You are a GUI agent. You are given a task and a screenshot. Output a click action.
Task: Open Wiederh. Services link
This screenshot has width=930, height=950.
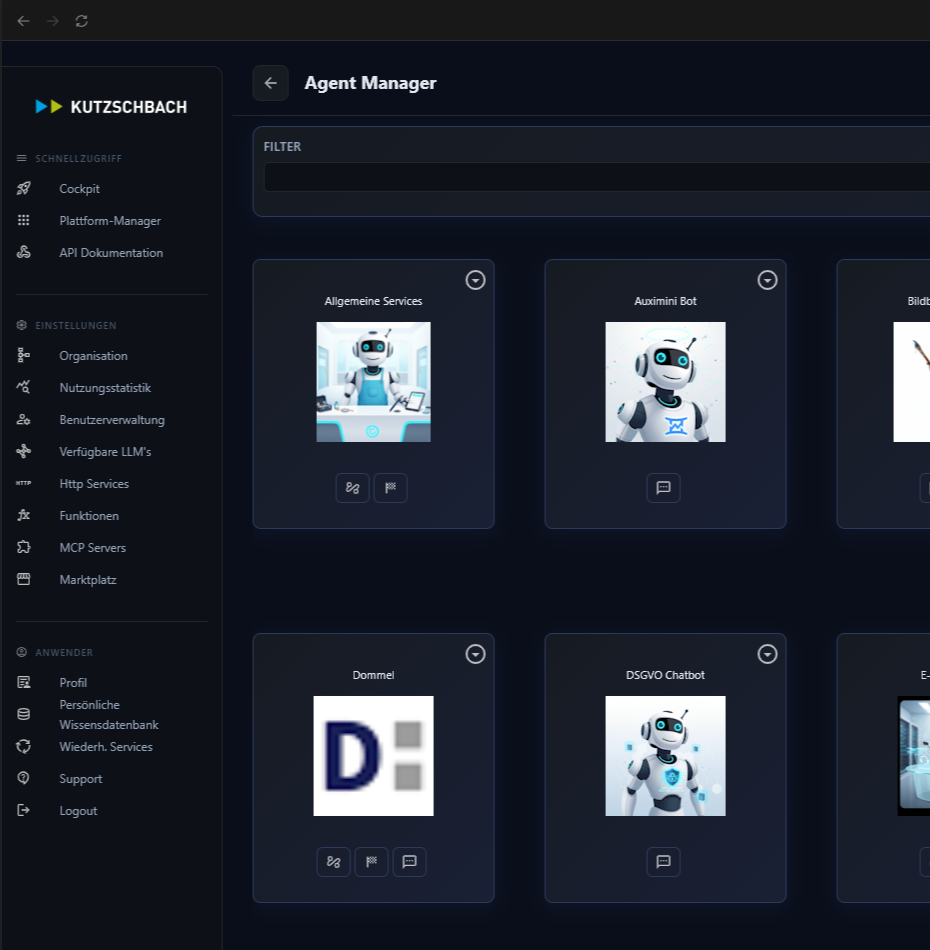106,747
